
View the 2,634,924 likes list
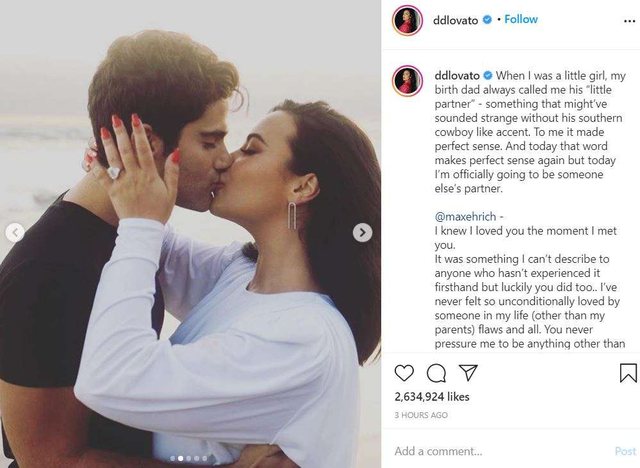[x=432, y=397]
